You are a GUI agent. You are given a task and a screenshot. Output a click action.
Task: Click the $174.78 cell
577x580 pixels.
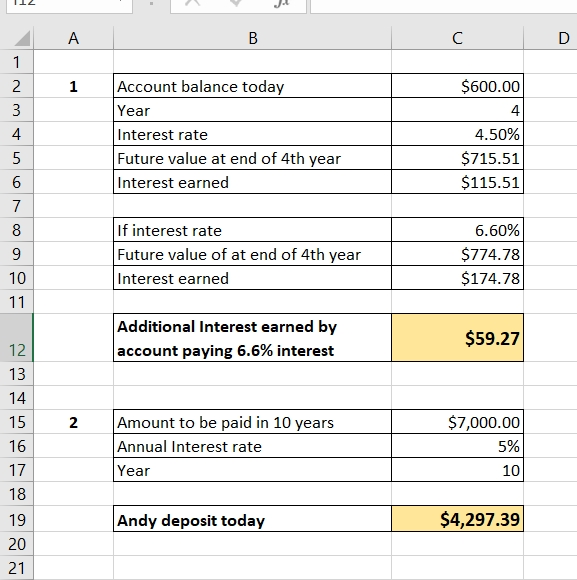(457, 278)
